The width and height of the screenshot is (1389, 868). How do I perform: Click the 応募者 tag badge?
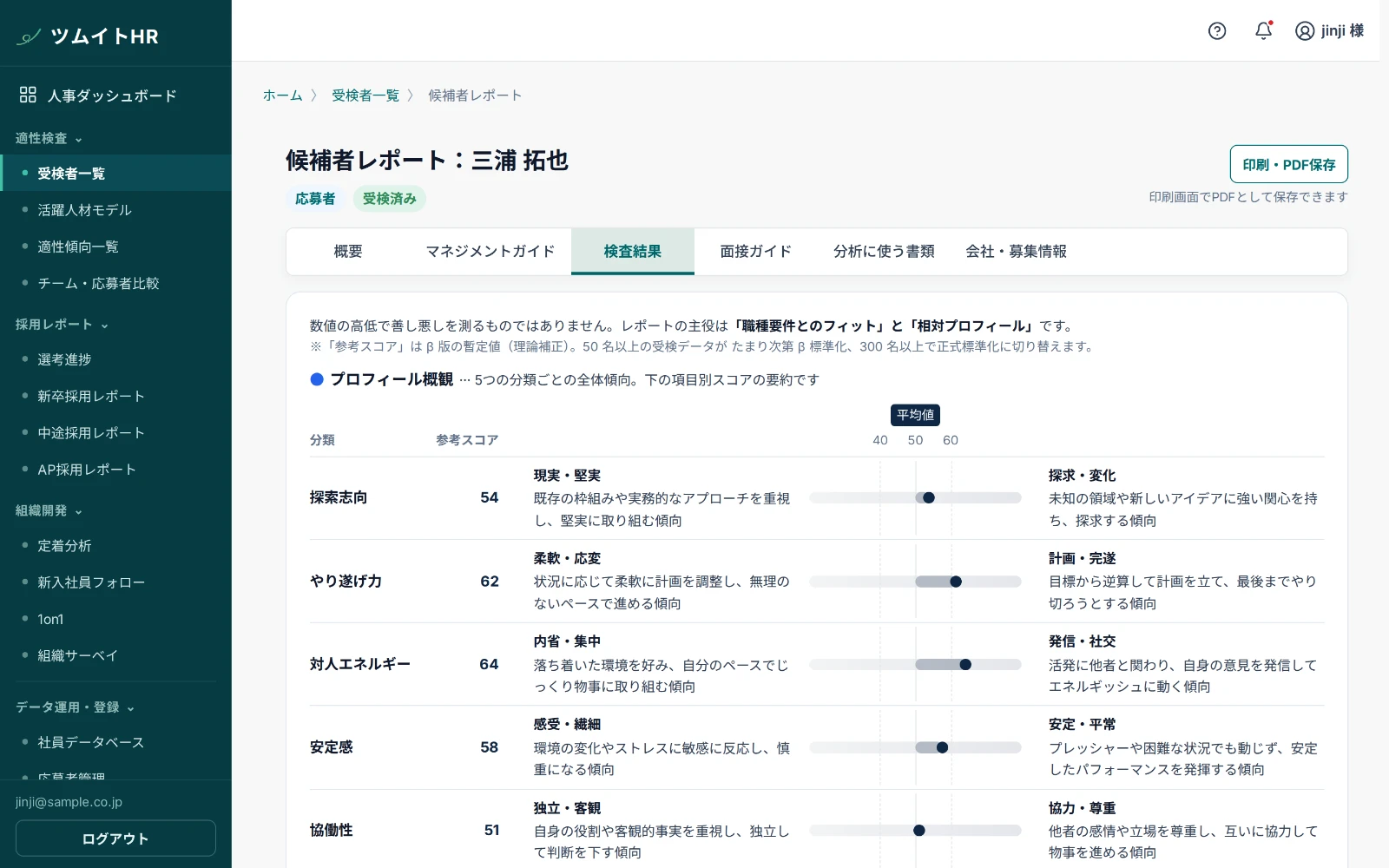pyautogui.click(x=315, y=199)
